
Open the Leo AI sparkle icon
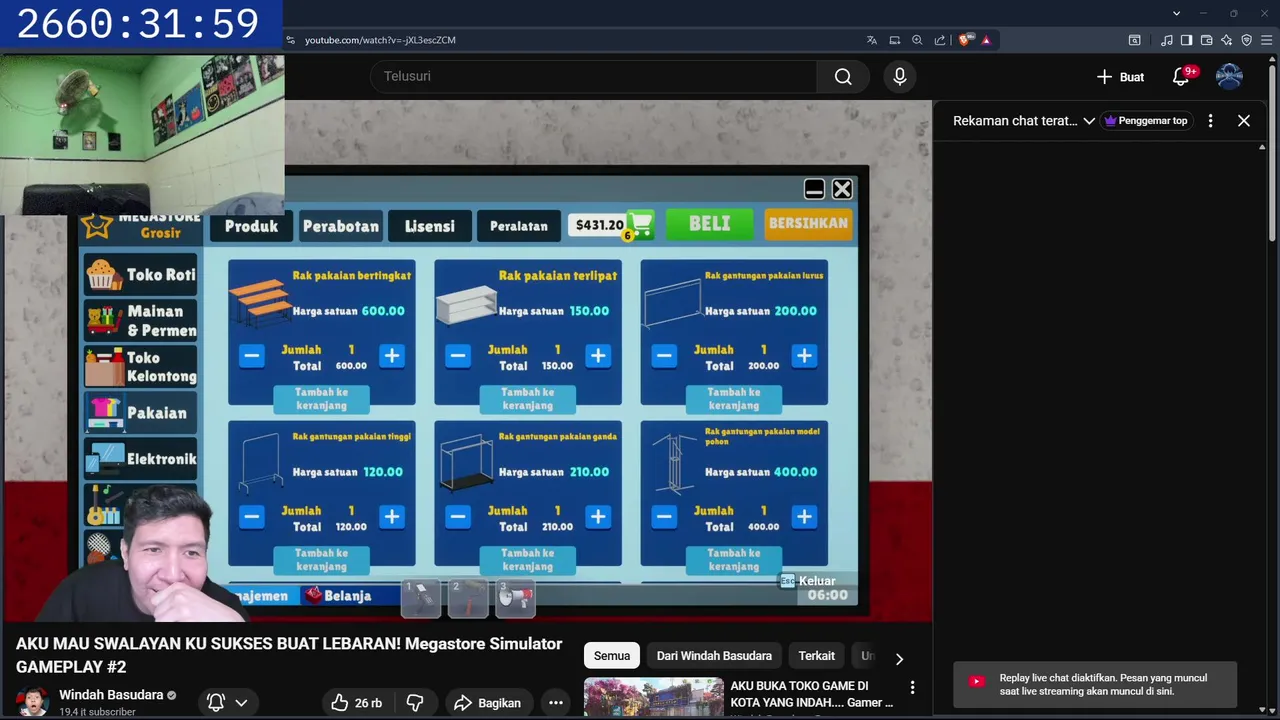click(x=1227, y=40)
